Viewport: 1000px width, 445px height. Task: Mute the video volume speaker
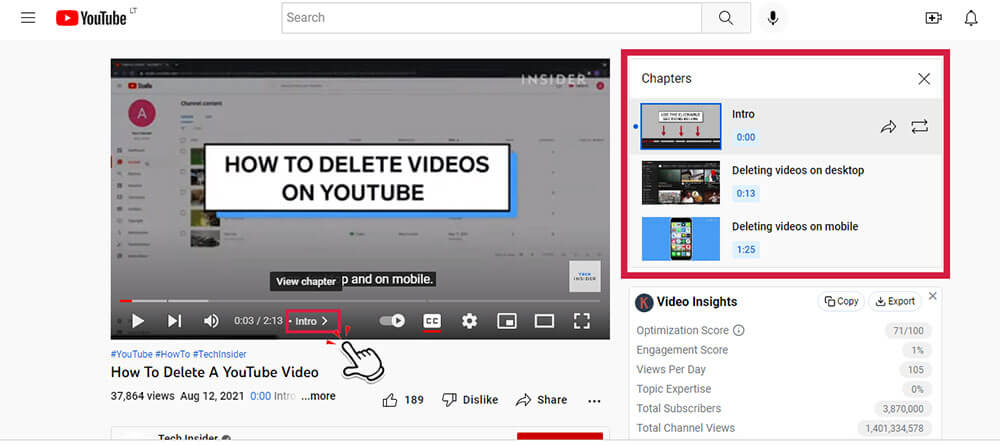[x=211, y=321]
